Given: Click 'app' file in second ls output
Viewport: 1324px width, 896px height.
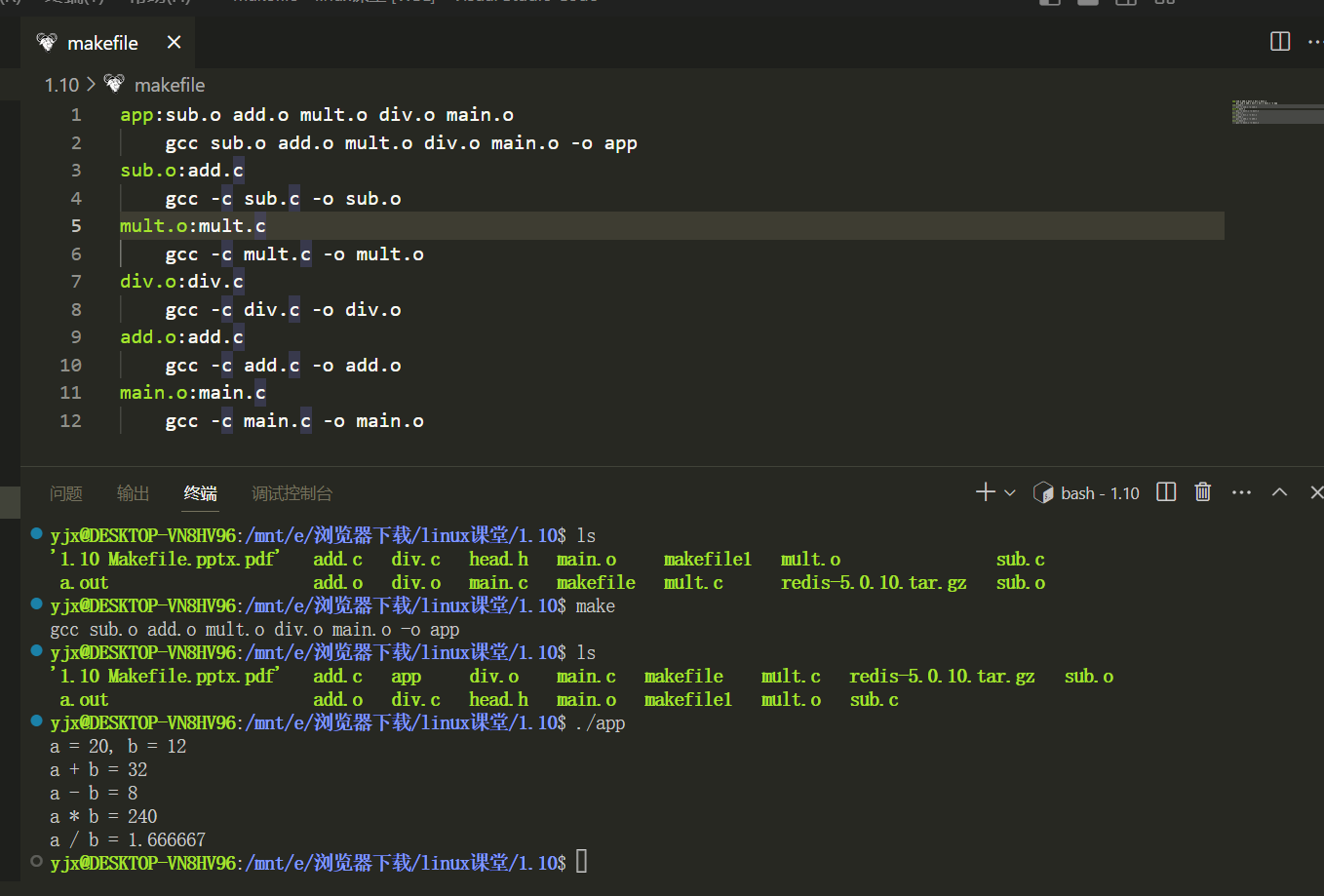Looking at the screenshot, I should click(x=407, y=676).
